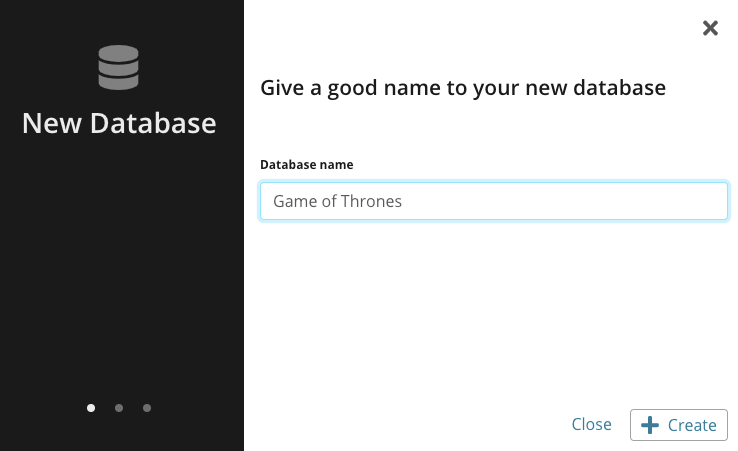Click the "Game of Thrones" placeholder text
Viewport: 738px width, 451px height.
click(337, 201)
